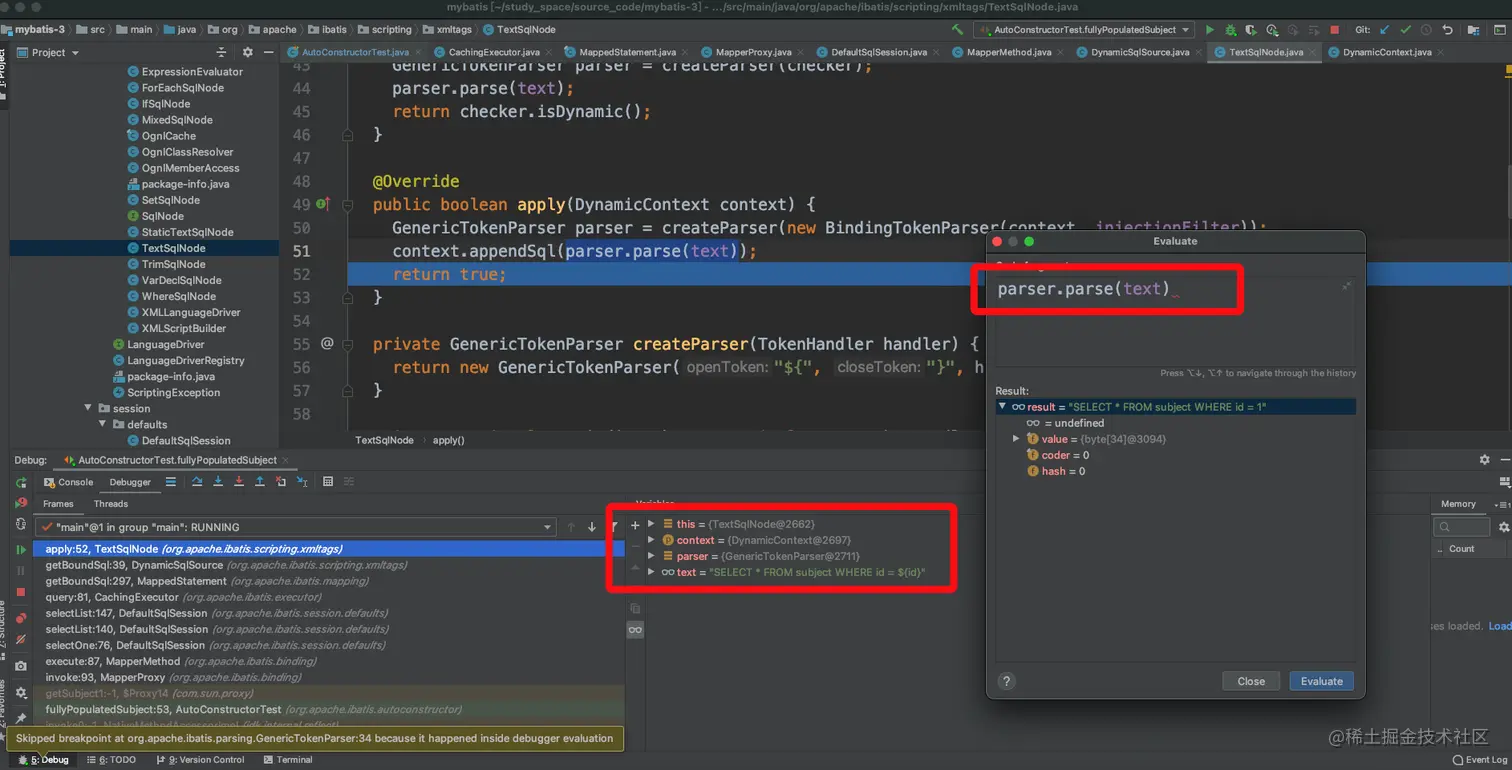Viewport: 1512px width, 770px height.
Task: Step over with the debugger toolbar icon
Action: click(x=197, y=482)
